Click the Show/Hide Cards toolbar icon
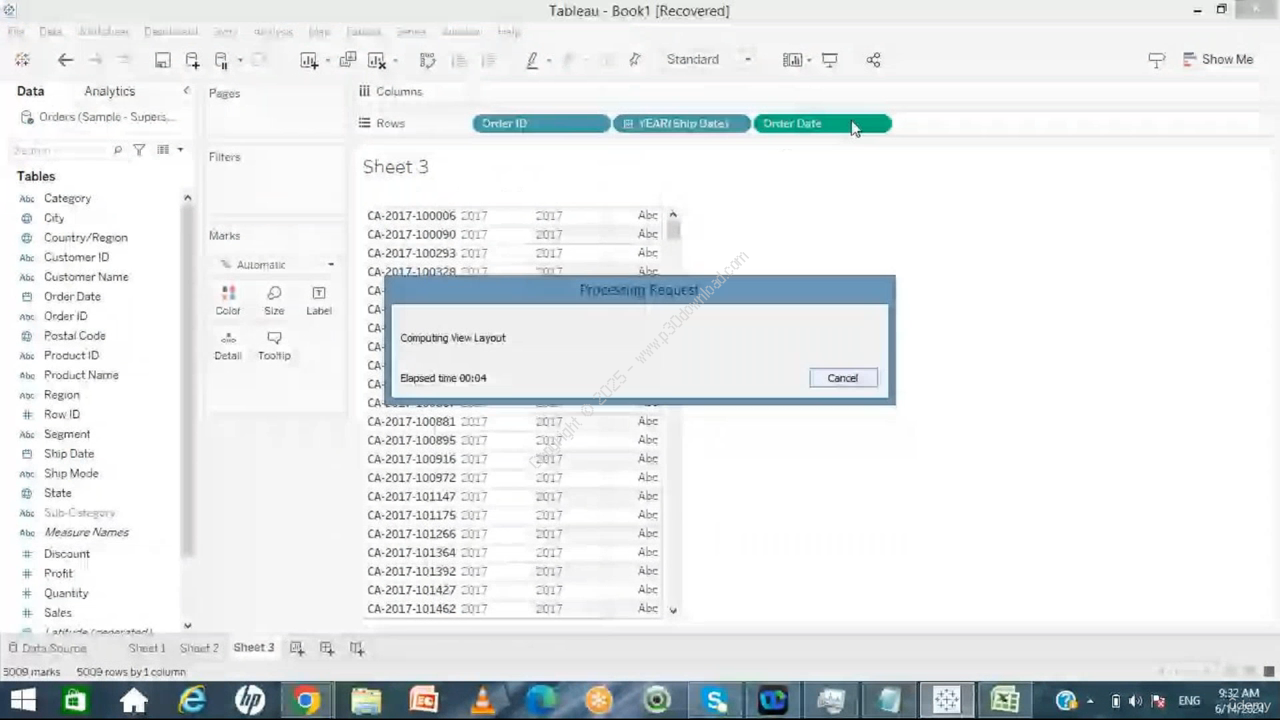Viewport: 1280px width, 720px height. pyautogui.click(x=792, y=60)
